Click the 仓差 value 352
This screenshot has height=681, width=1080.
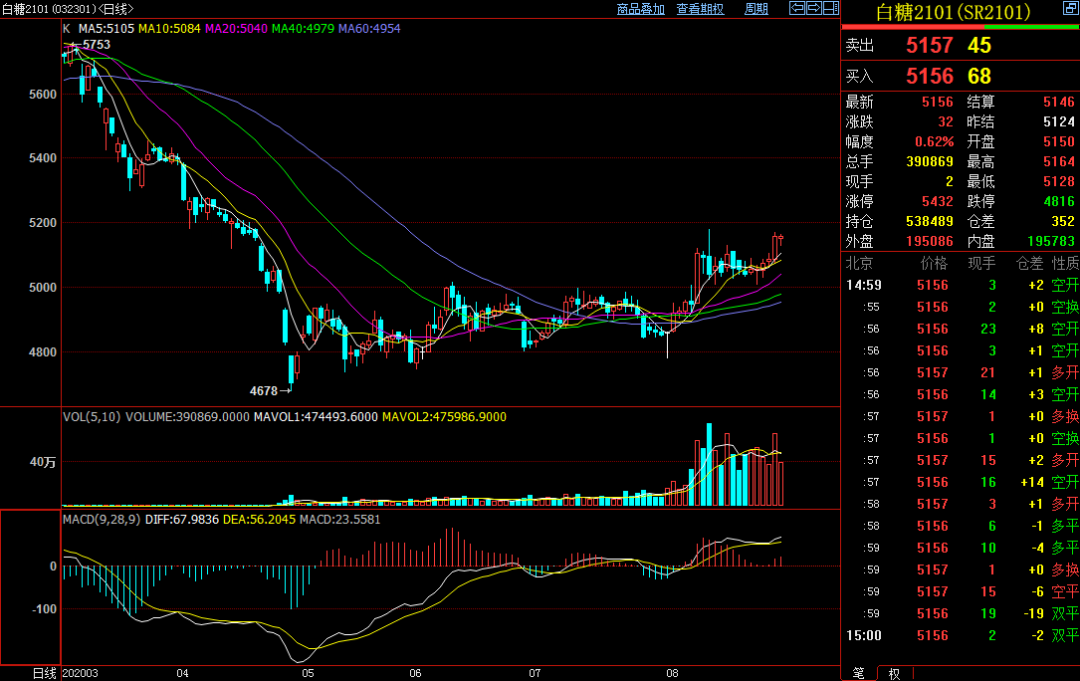[1063, 222]
